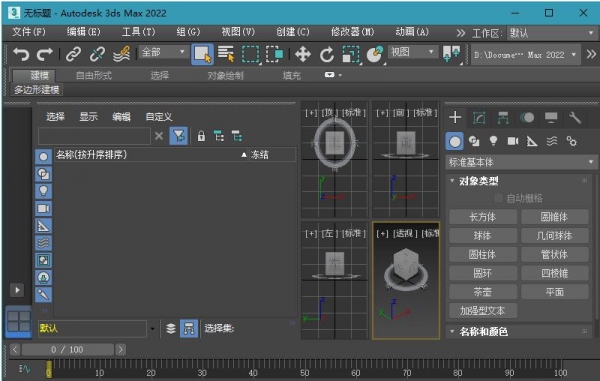Open the 修改器(M) menu
600x381 pixels.
coord(352,32)
